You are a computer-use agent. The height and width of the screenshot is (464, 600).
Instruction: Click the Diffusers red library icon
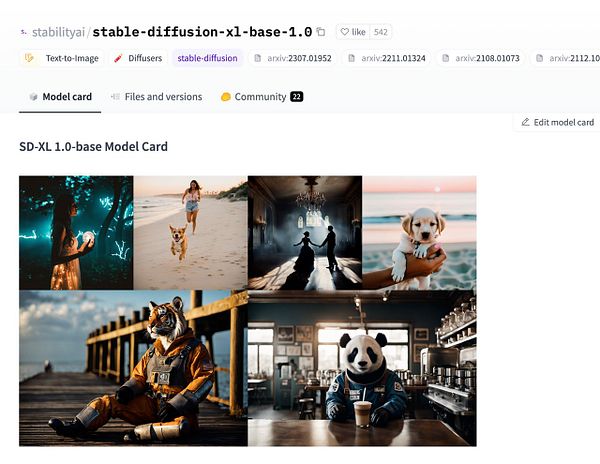(118, 58)
